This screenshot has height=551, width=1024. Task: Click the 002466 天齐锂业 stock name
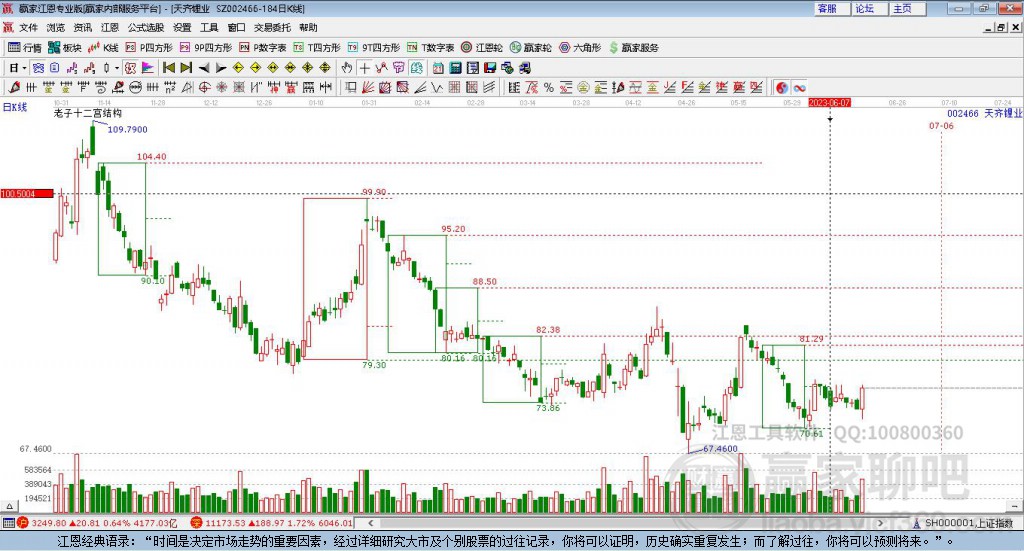point(984,113)
